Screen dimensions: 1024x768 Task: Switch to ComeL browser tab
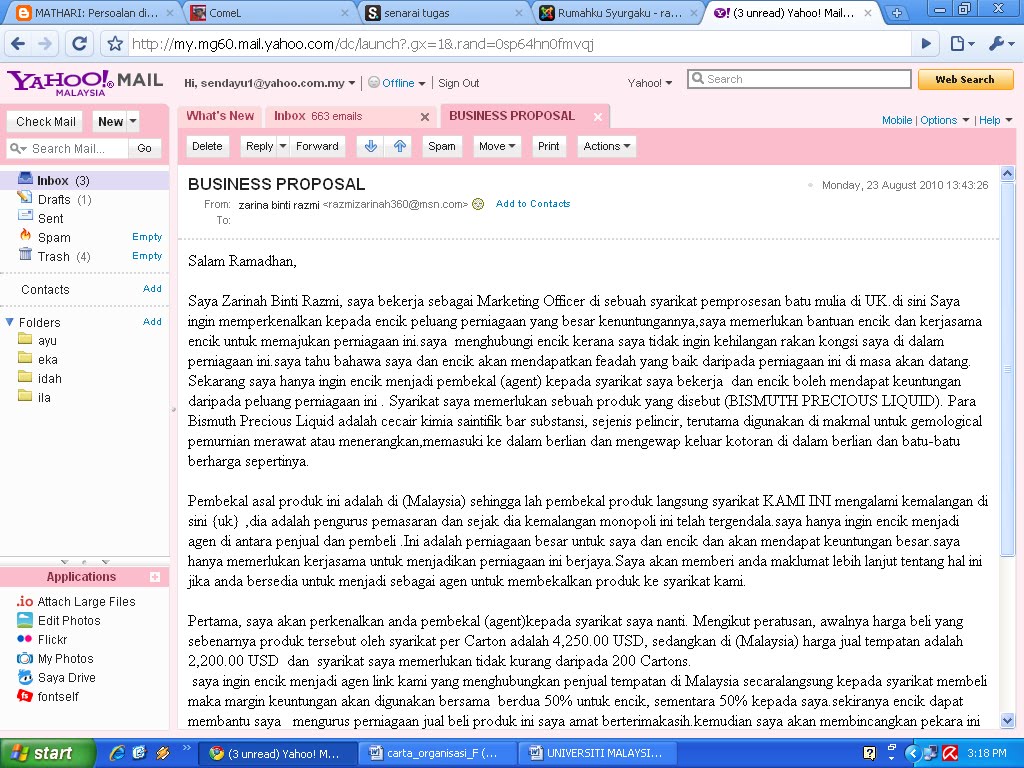pos(270,12)
